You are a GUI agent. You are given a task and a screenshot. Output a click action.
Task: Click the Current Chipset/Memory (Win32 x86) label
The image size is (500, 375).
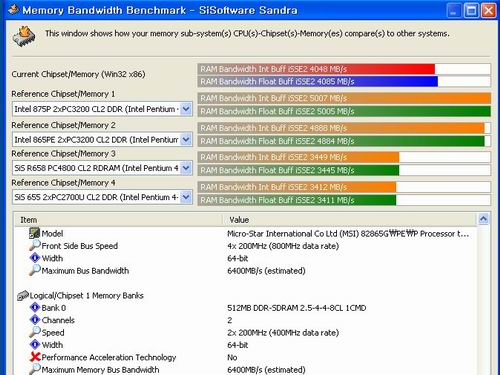(x=78, y=74)
